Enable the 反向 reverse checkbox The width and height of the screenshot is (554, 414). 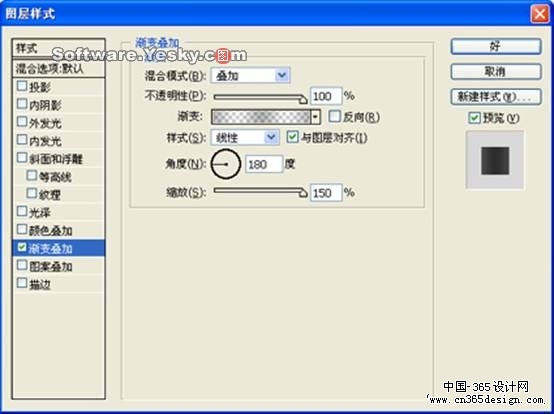pos(334,117)
